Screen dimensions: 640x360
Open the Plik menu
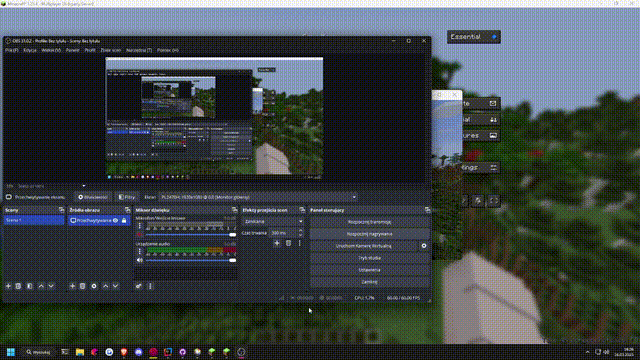pyautogui.click(x=11, y=50)
